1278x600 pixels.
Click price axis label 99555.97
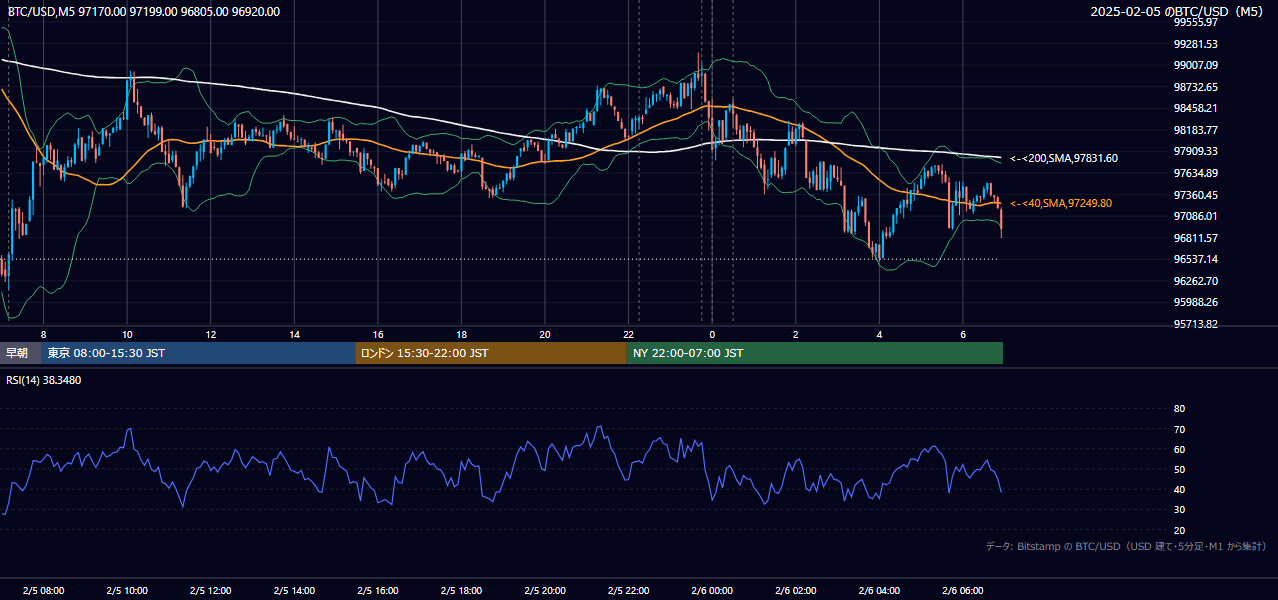(1196, 22)
